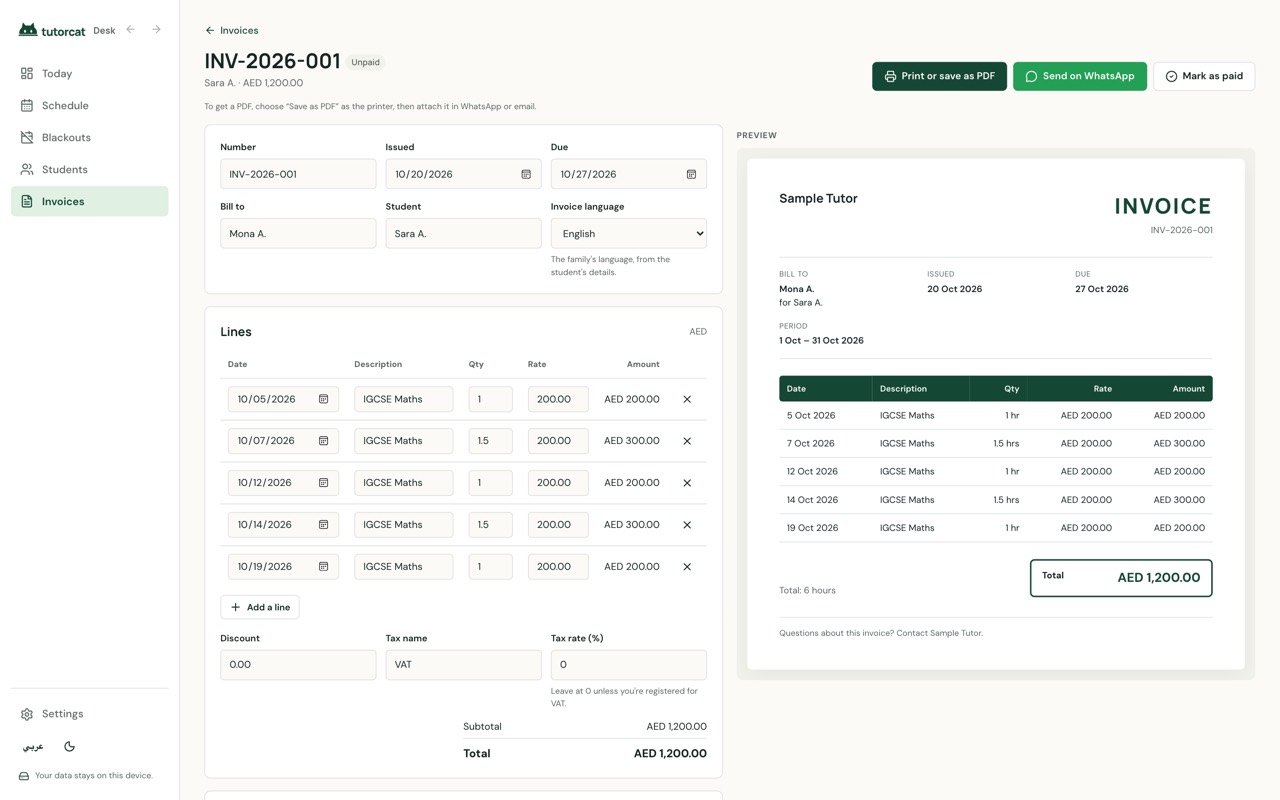Remove the 10/05/2026 line
Screen dimensions: 1280x800
[x=687, y=399]
